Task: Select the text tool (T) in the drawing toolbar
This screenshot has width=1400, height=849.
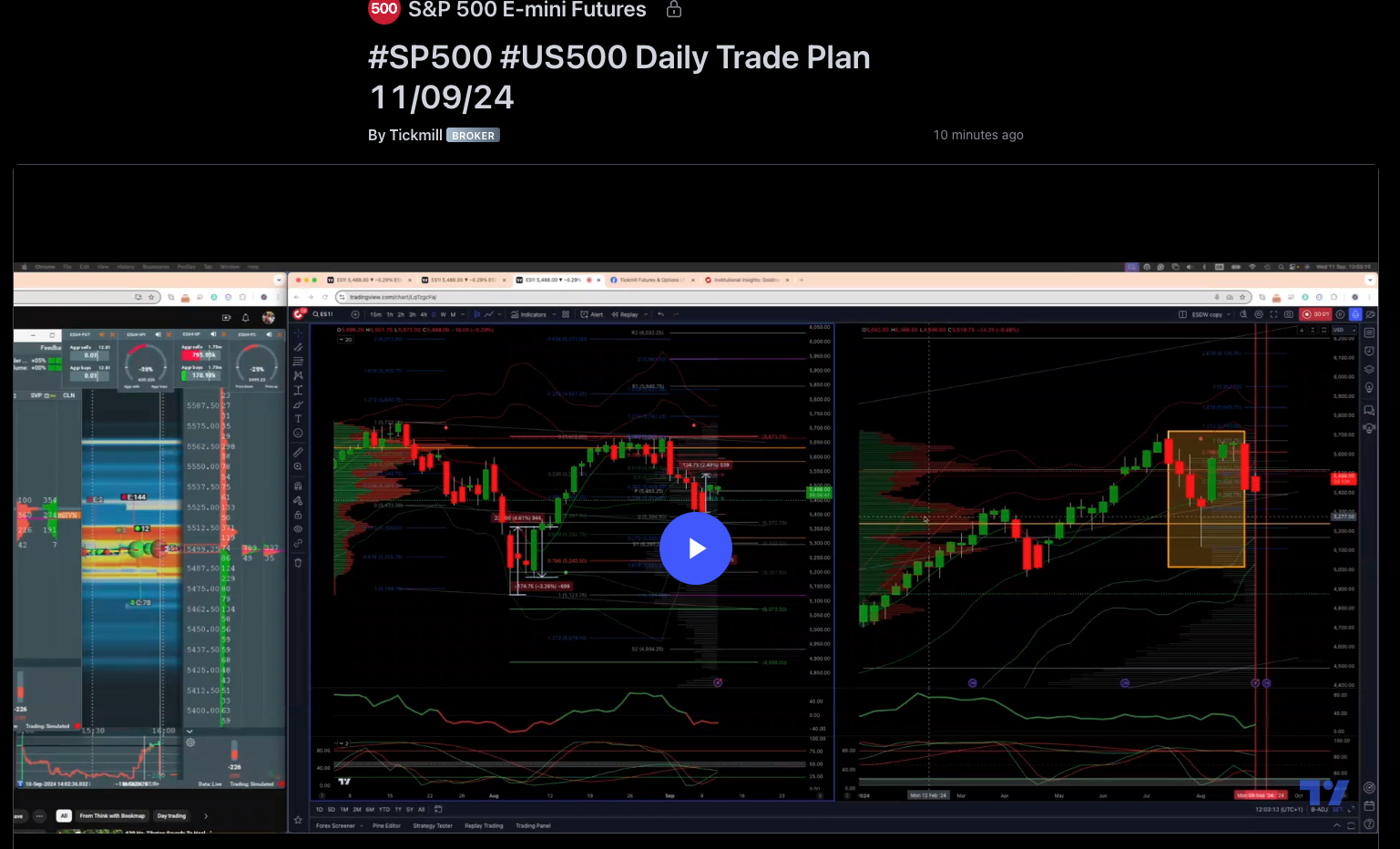Action: [x=298, y=419]
